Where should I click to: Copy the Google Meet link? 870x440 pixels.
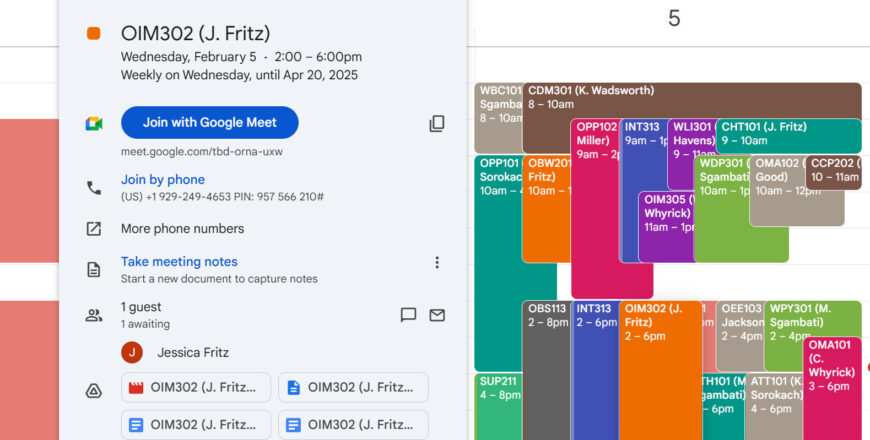pos(437,123)
